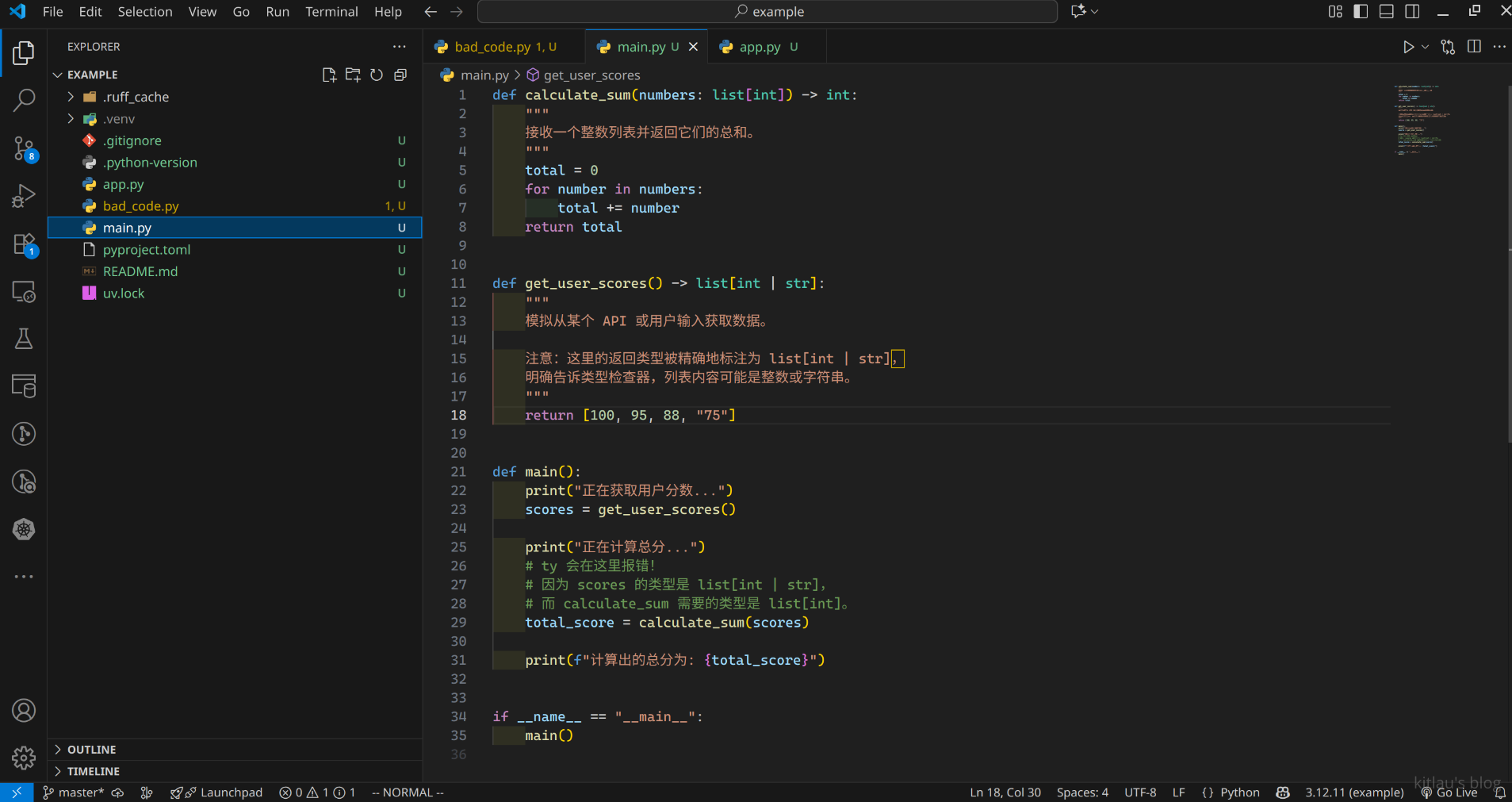Expand the OUTLINE section
The width and height of the screenshot is (1512, 802).
(x=91, y=750)
